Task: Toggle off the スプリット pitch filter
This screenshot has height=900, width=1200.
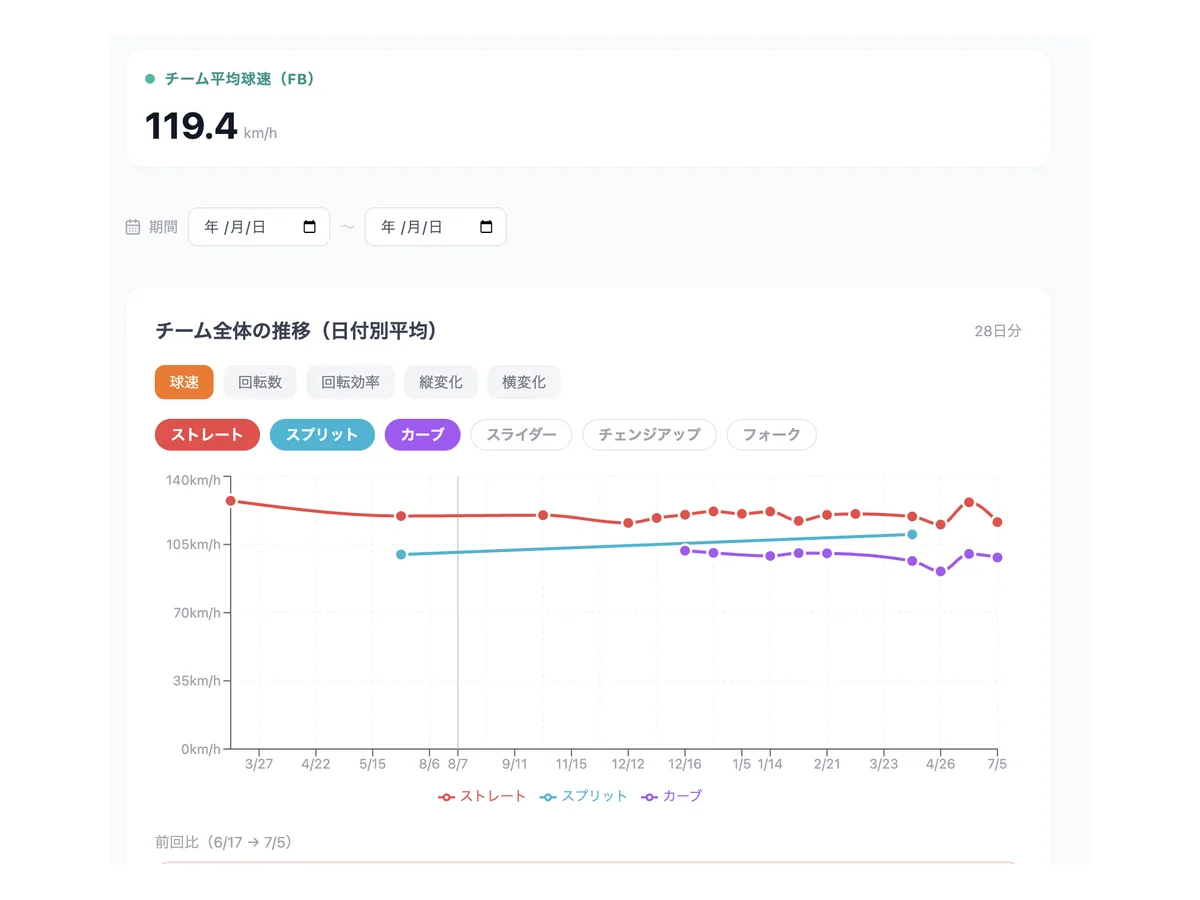Action: [322, 435]
